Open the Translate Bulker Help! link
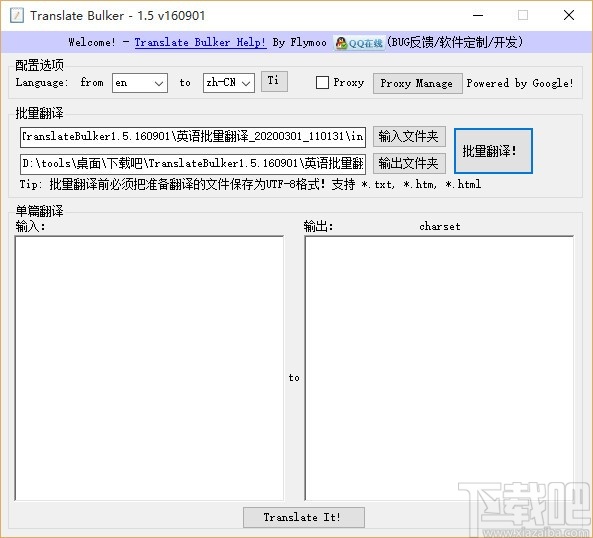 click(x=200, y=42)
